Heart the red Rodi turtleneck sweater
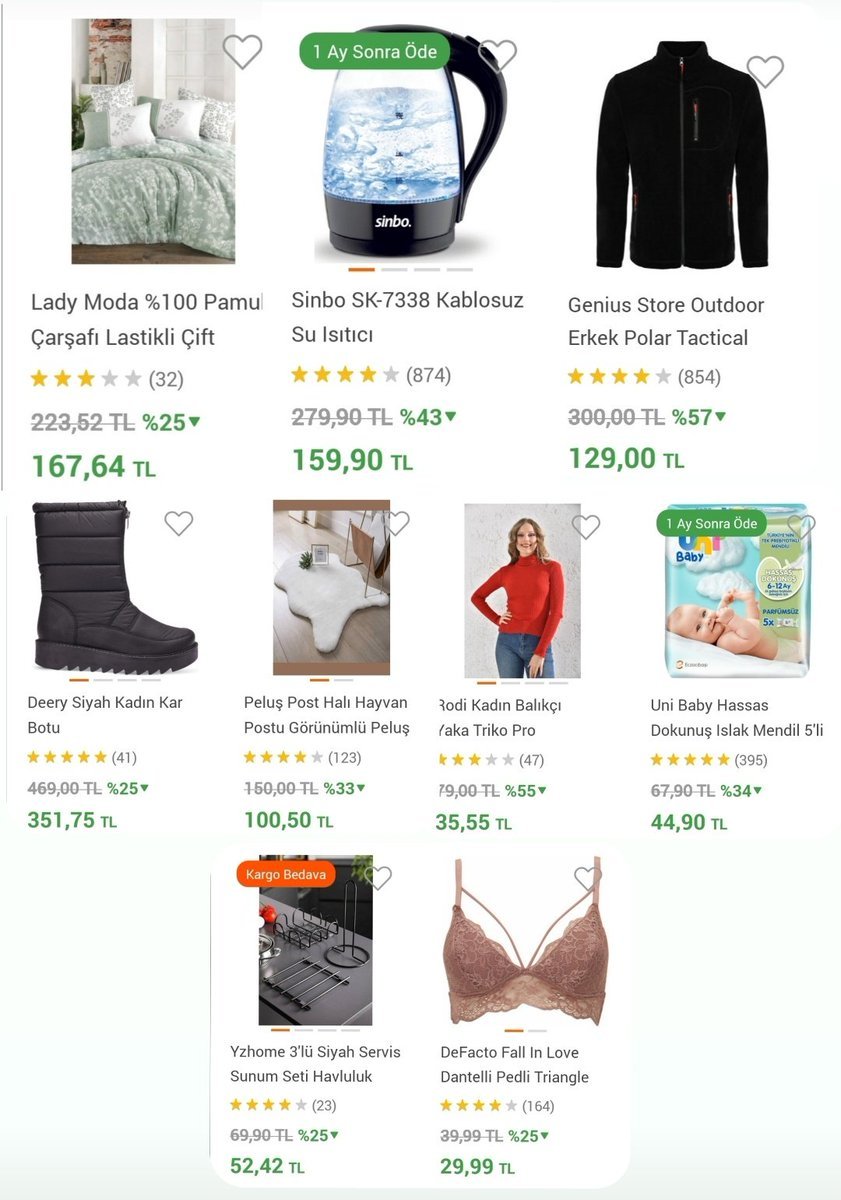Image resolution: width=841 pixels, height=1200 pixels. (x=586, y=527)
